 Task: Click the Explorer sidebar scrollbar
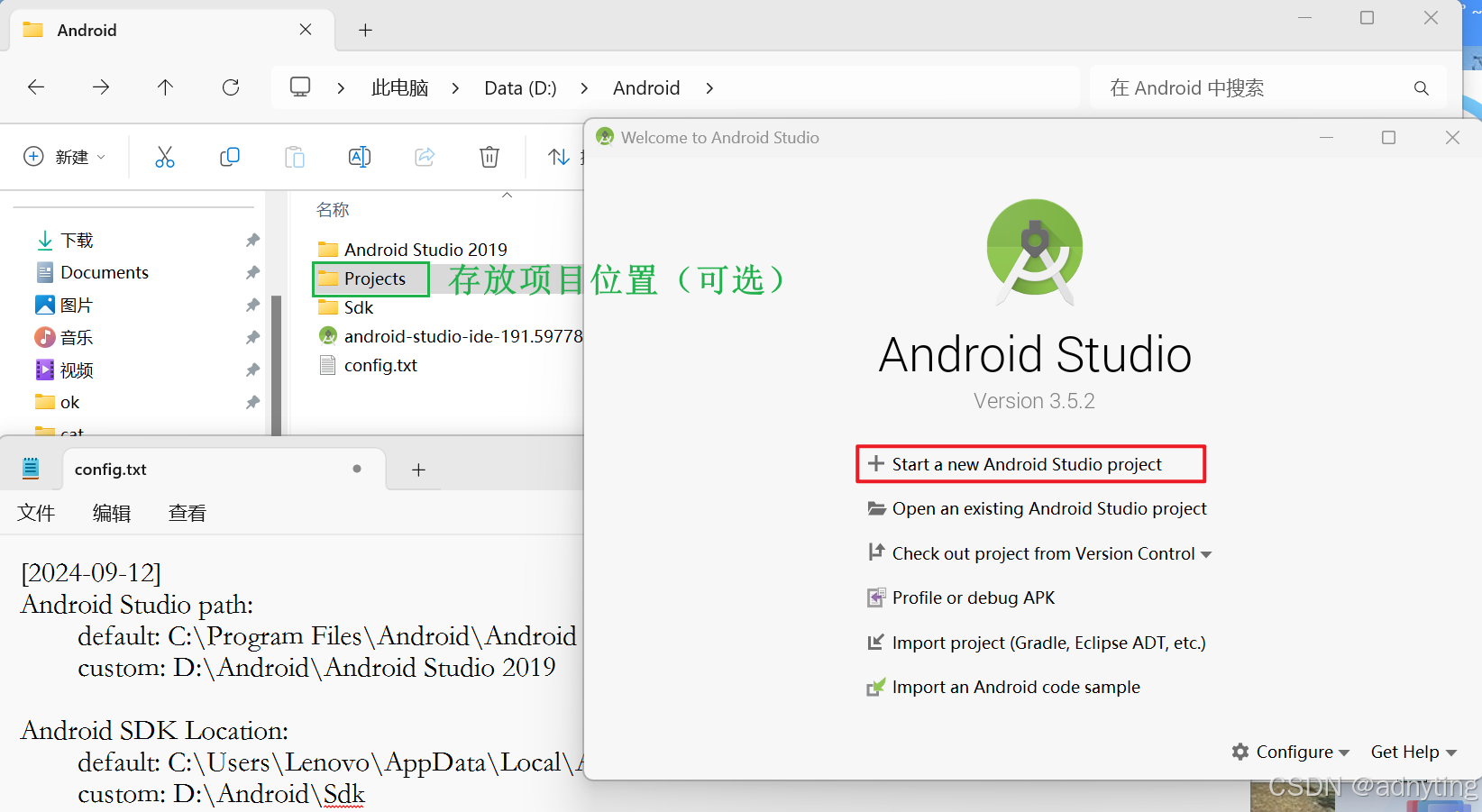pyautogui.click(x=277, y=364)
